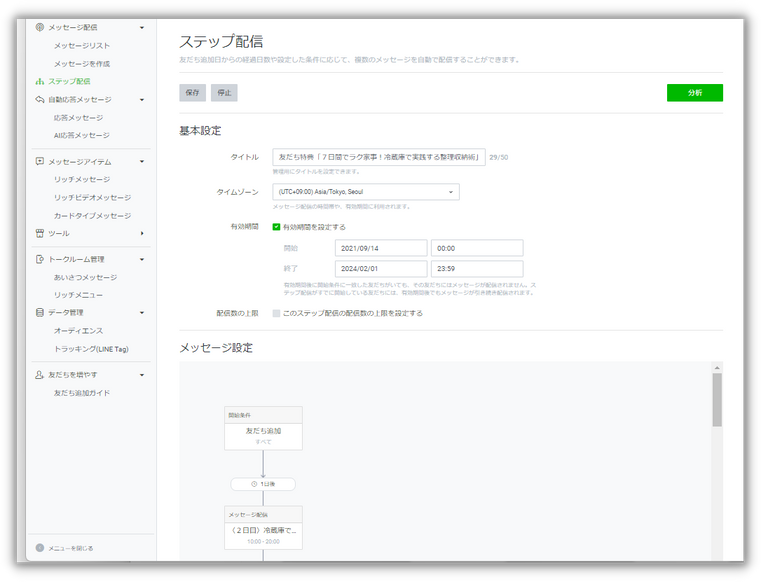Image resolution: width=761 pixels, height=582 pixels.
Task: Click the ツール shop icon
Action: 40,233
